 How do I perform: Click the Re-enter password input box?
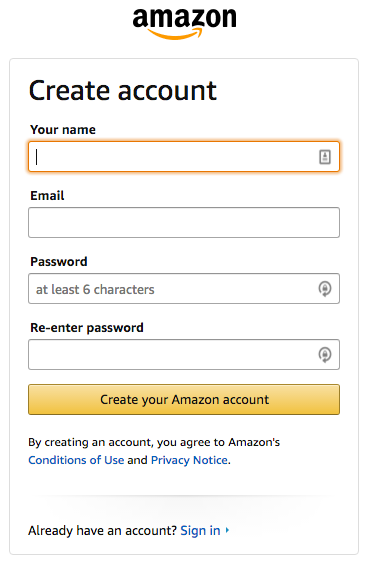(184, 355)
